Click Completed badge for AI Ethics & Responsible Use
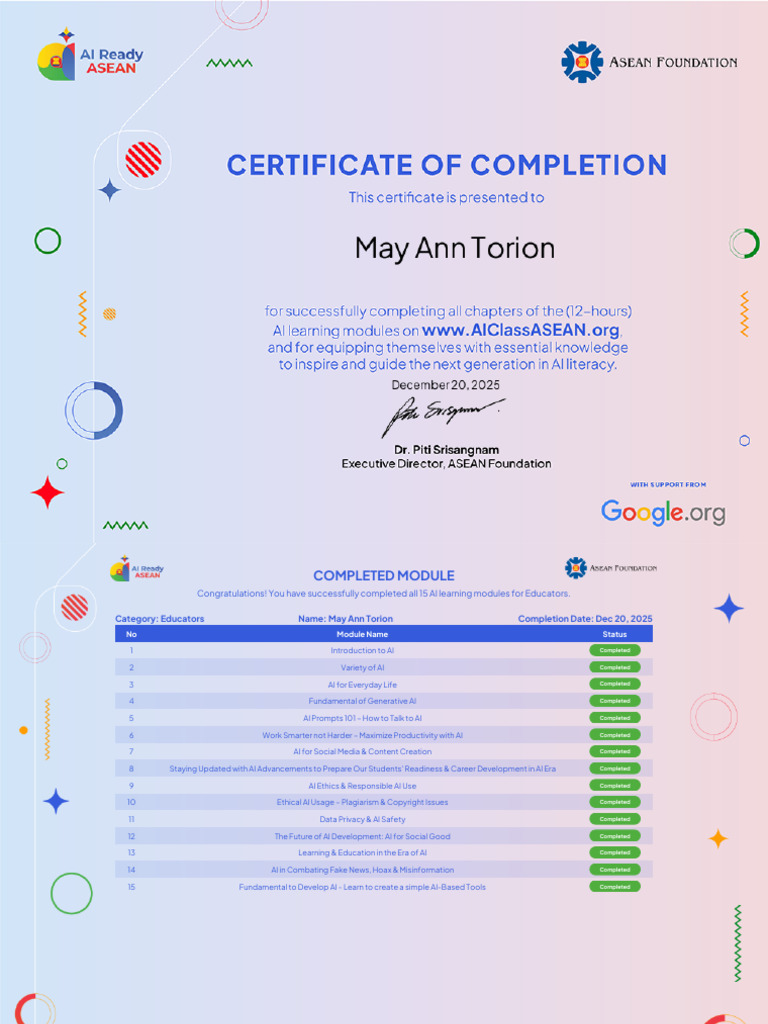Image resolution: width=768 pixels, height=1024 pixels. (x=615, y=786)
